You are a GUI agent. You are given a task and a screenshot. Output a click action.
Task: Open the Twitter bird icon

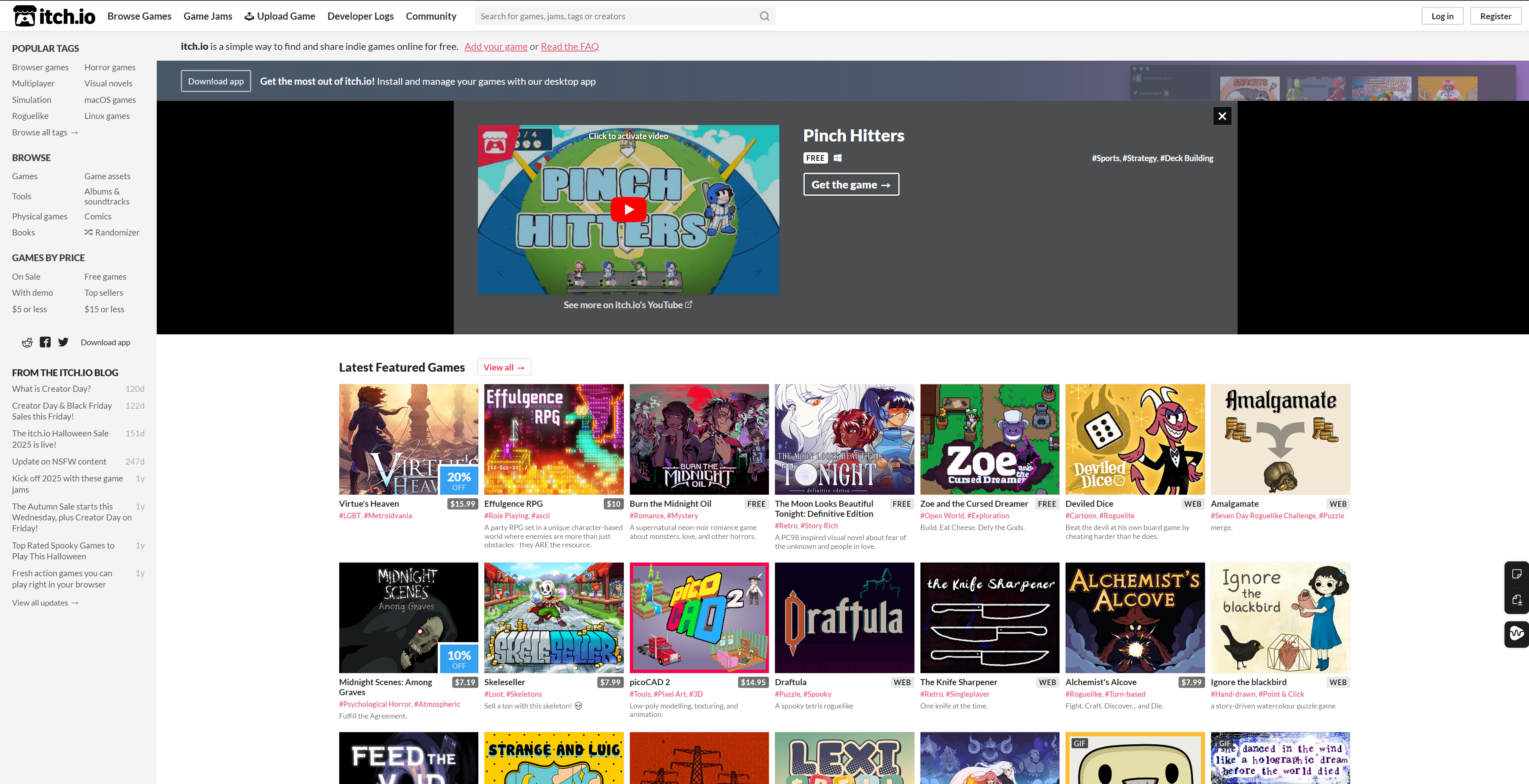click(x=64, y=342)
